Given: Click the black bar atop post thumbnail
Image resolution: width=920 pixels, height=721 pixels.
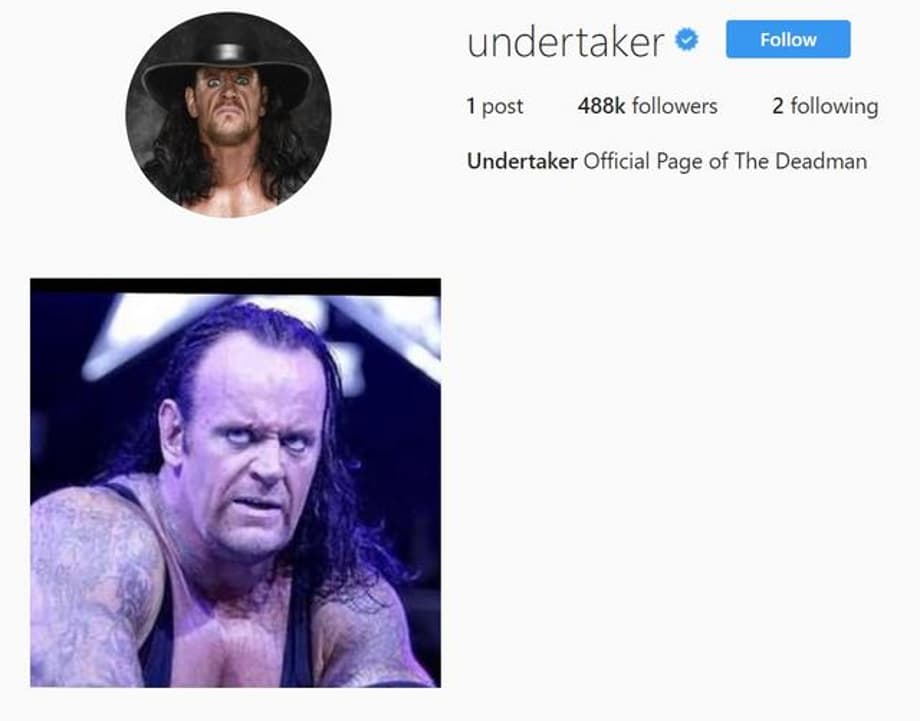Looking at the screenshot, I should (235, 286).
